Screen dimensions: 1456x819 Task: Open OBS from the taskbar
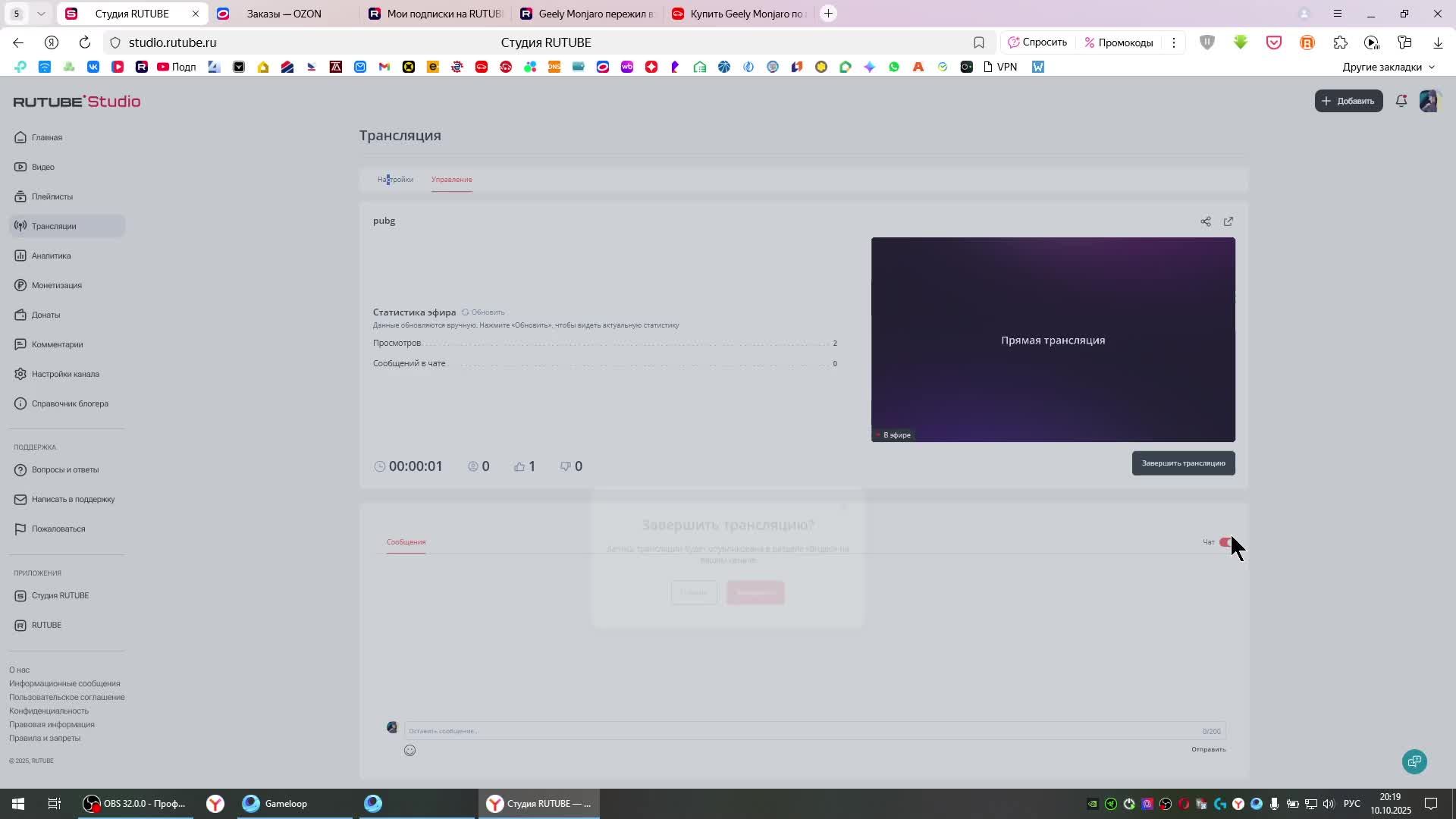click(x=136, y=804)
